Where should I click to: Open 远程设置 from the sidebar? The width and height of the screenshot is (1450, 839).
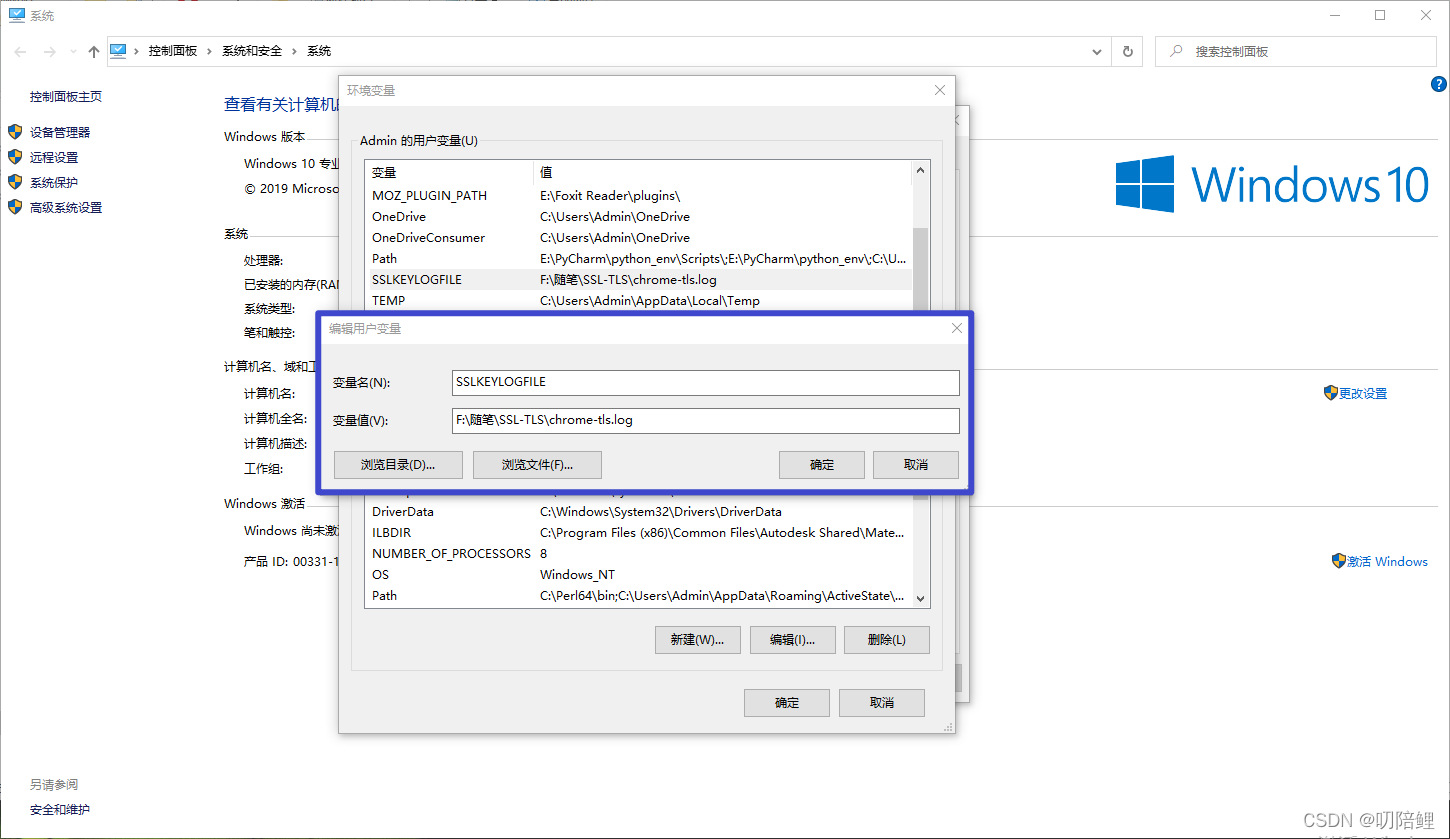[x=54, y=157]
